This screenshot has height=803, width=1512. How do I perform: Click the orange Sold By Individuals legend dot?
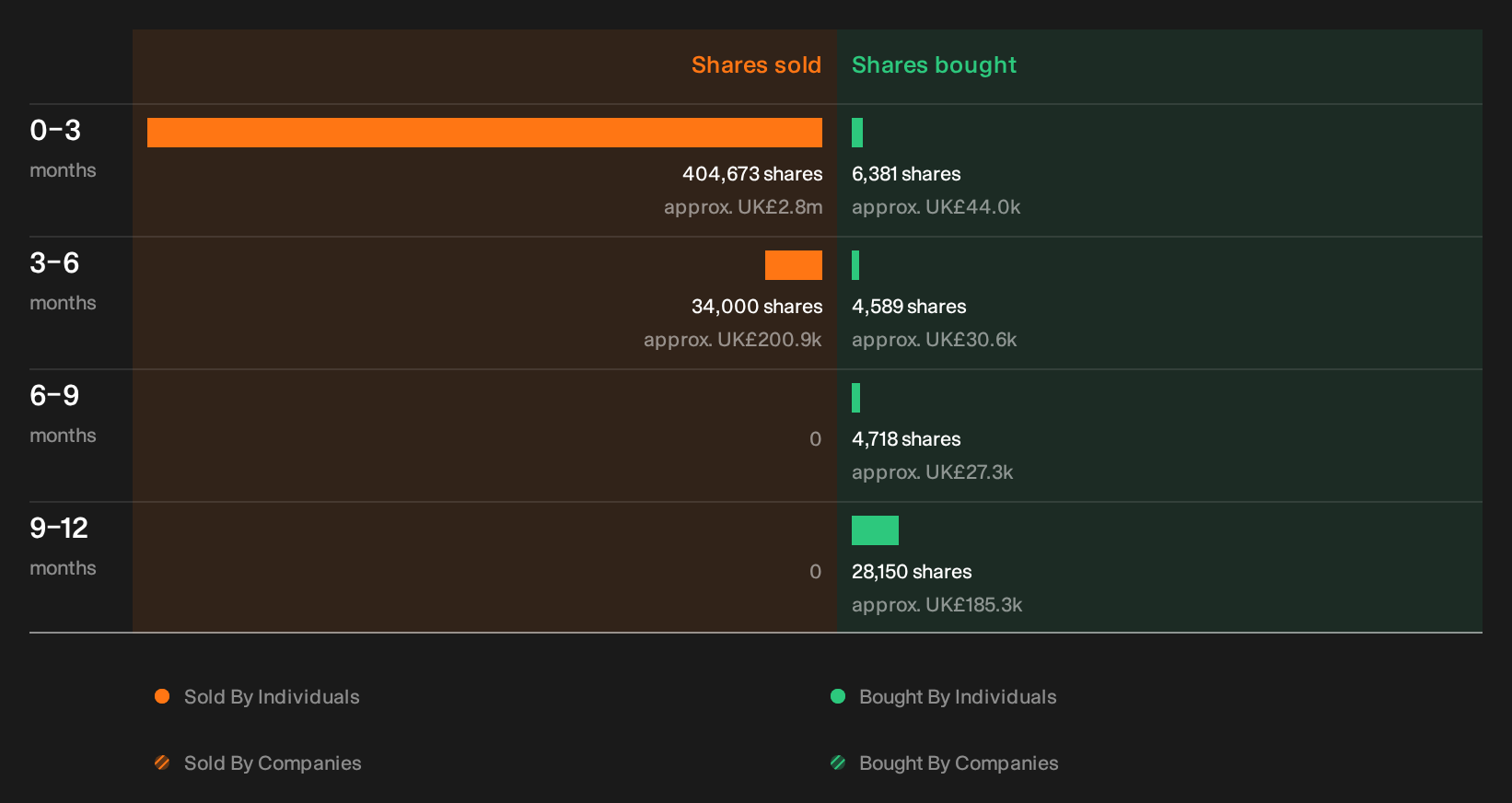tap(162, 696)
